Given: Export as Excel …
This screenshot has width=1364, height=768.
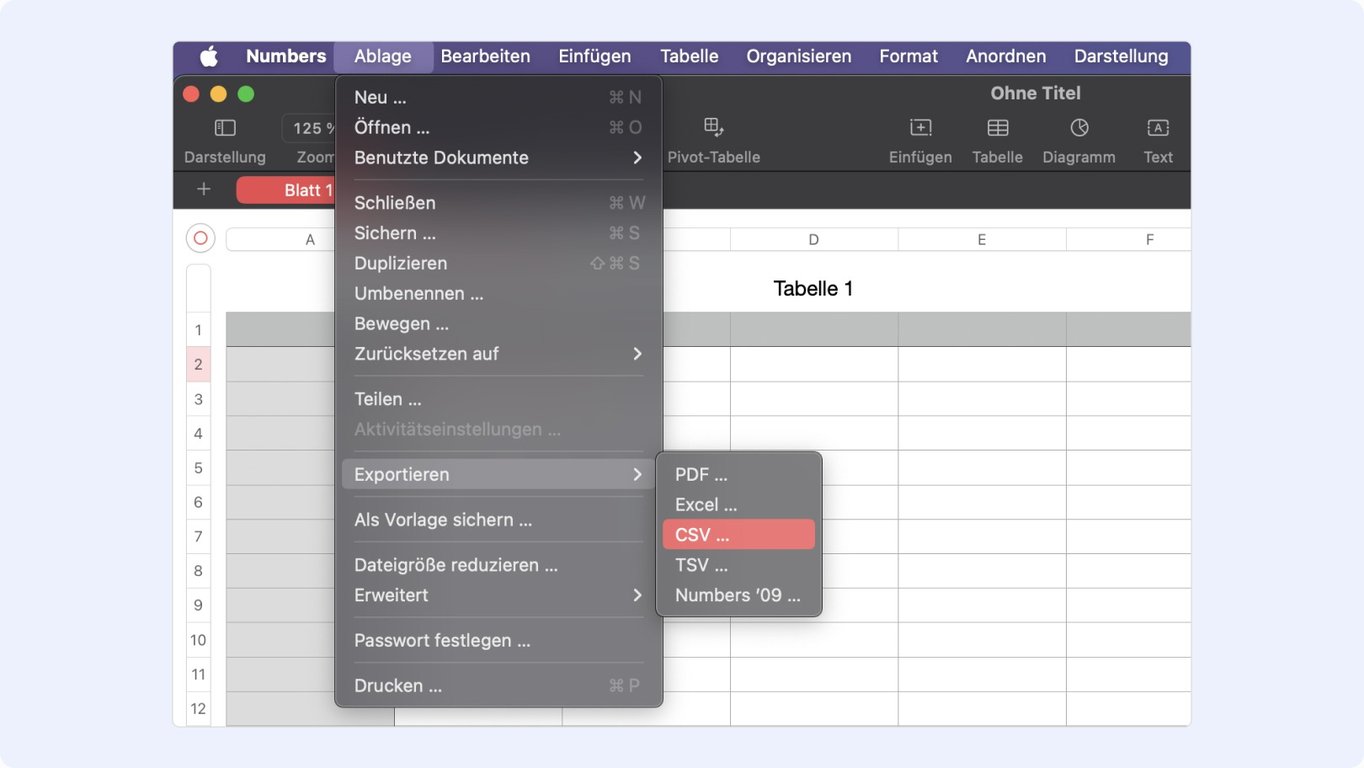Looking at the screenshot, I should [x=739, y=504].
